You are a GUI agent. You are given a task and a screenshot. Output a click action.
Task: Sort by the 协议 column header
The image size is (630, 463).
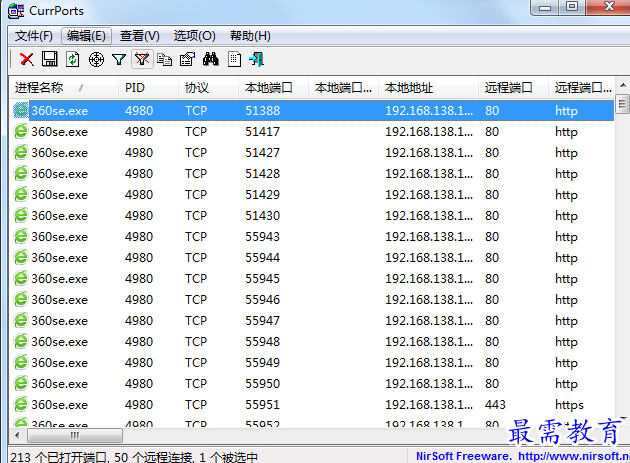(209, 88)
